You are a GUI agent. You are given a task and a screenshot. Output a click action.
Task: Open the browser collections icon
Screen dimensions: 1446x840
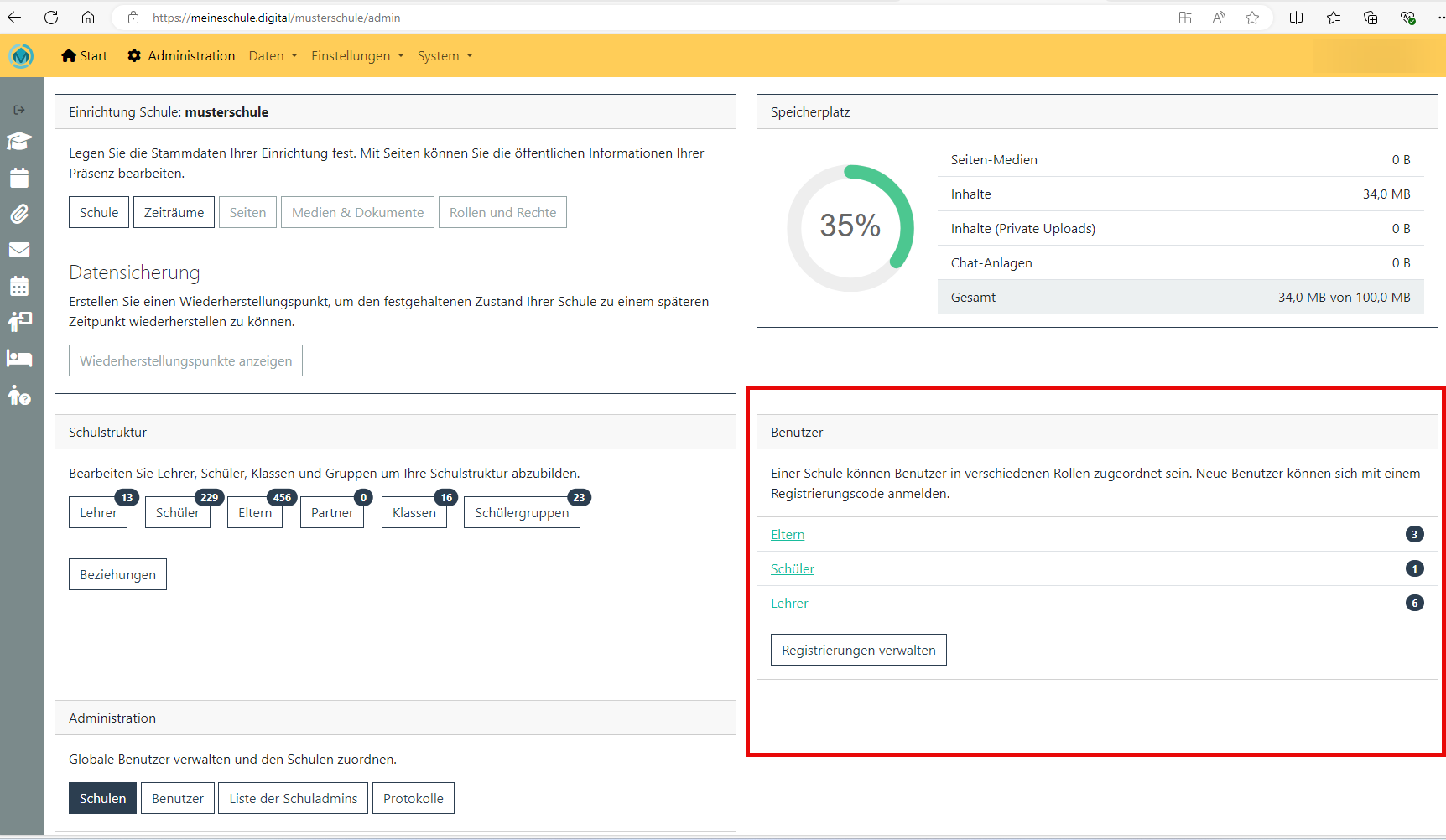tap(1371, 18)
